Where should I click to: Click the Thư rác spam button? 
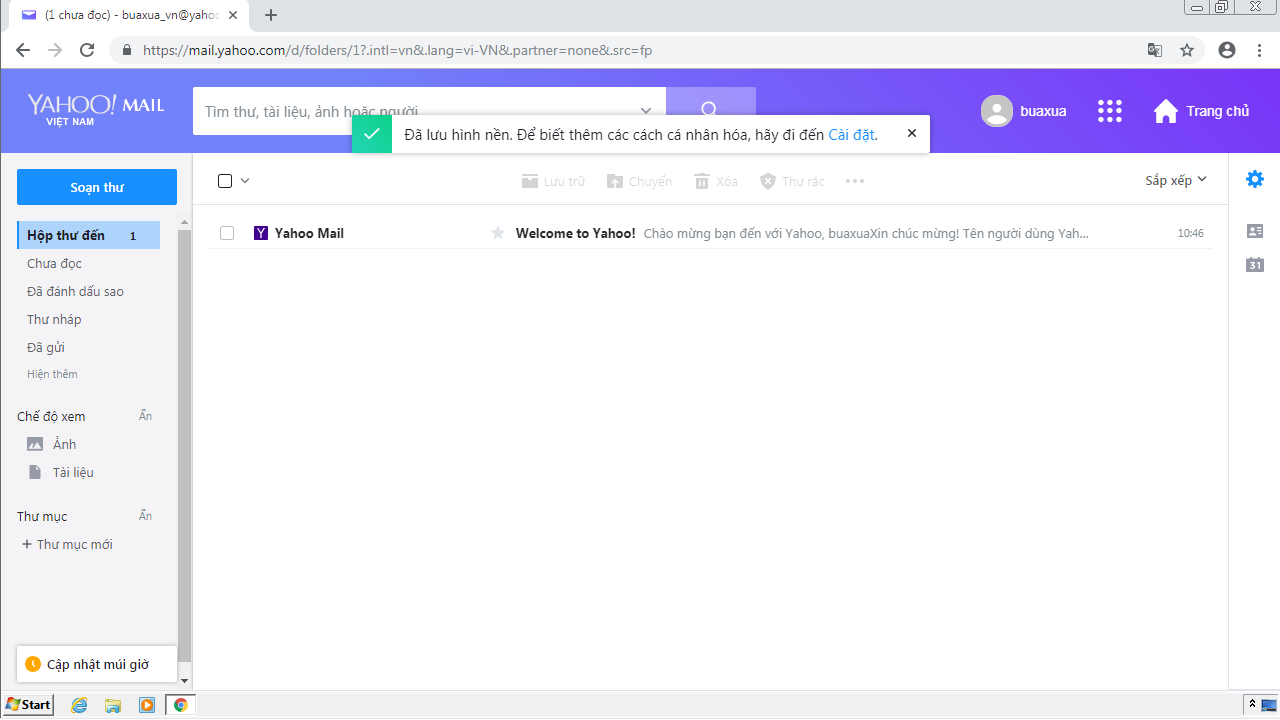point(793,181)
